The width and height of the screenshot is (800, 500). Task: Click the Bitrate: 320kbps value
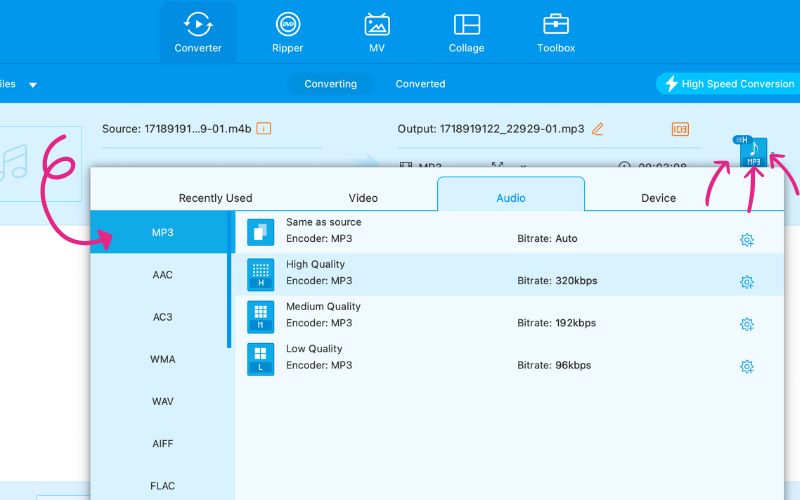click(x=557, y=281)
